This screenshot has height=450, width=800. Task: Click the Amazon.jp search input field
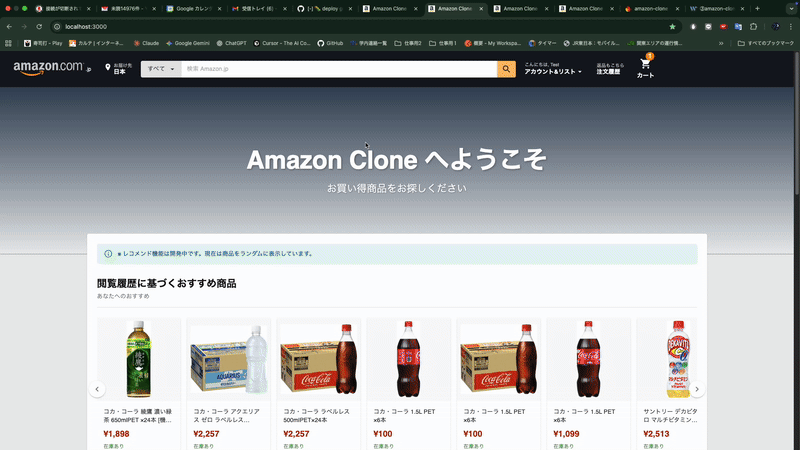tap(339, 69)
